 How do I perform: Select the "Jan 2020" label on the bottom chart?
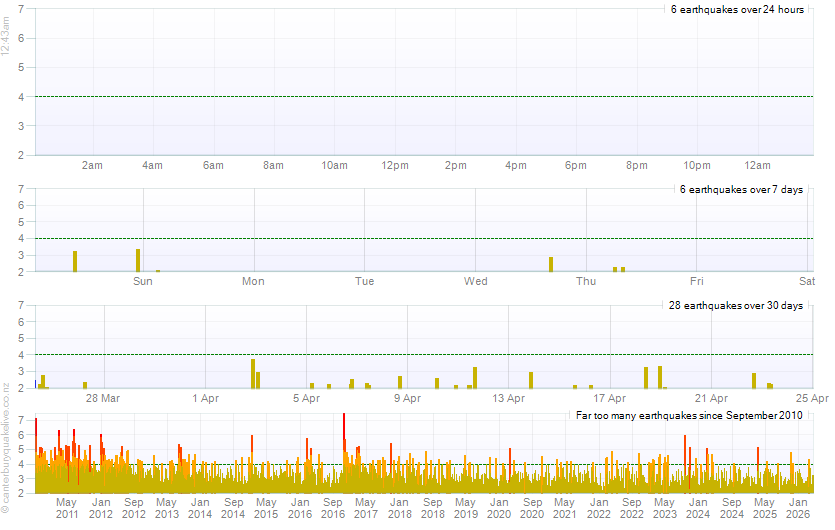[499, 507]
